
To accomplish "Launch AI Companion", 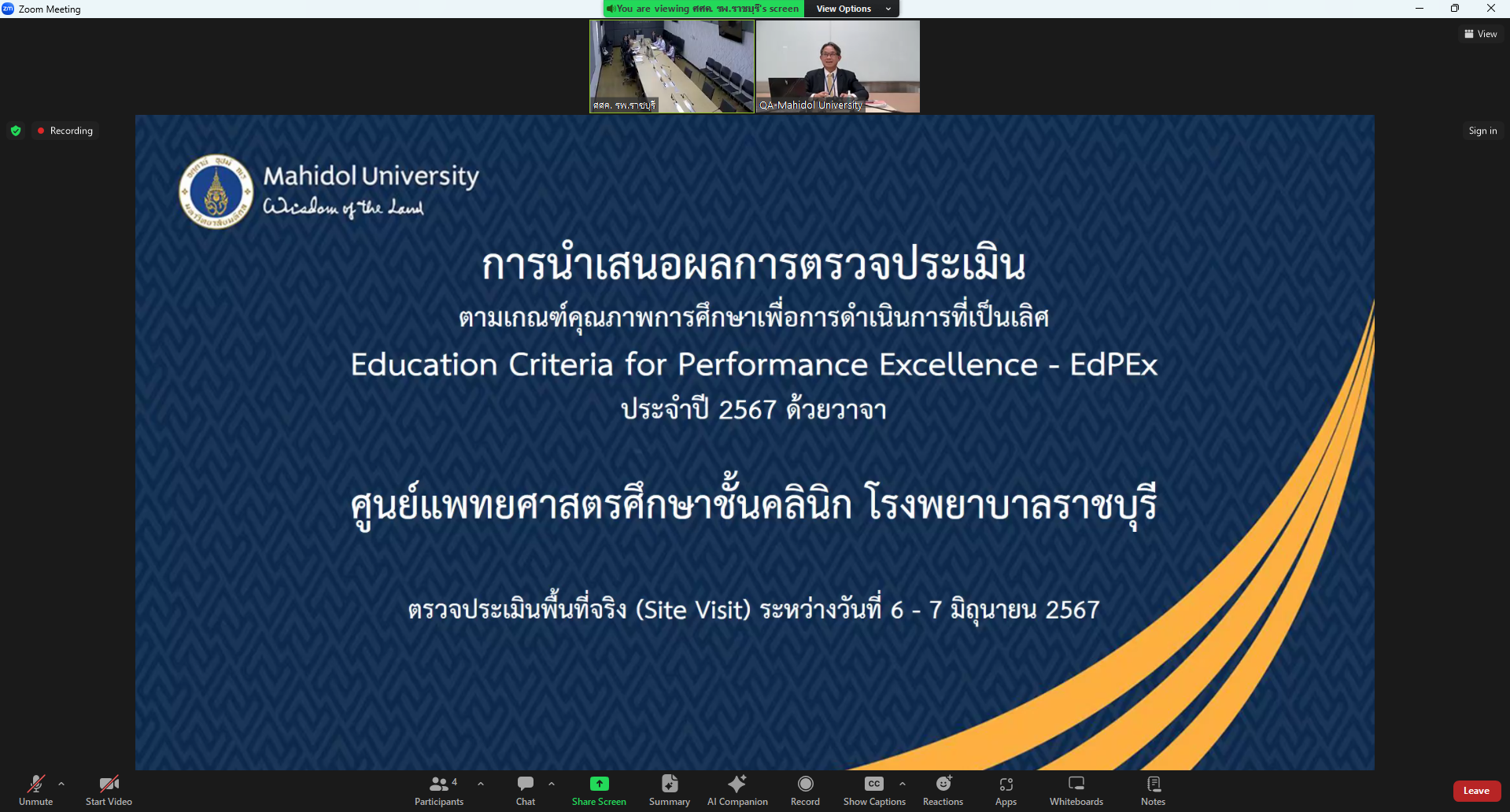I will [737, 790].
